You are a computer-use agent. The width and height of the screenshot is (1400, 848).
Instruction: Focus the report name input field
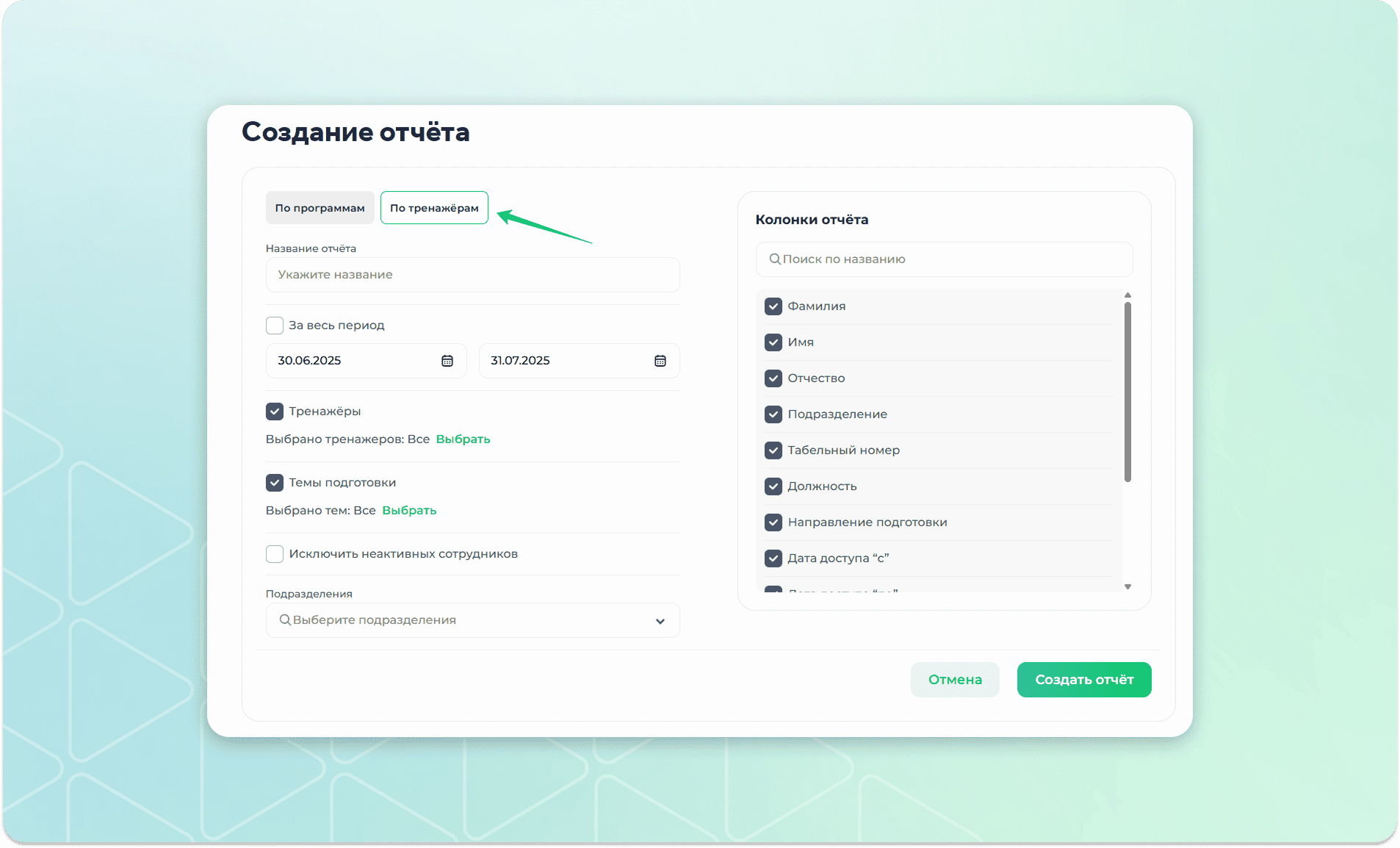pos(472,275)
